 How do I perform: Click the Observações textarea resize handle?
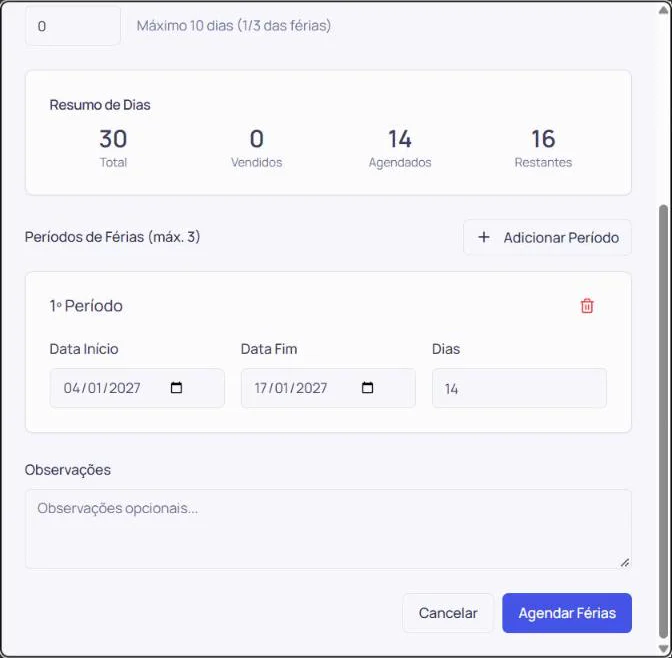tap(625, 562)
